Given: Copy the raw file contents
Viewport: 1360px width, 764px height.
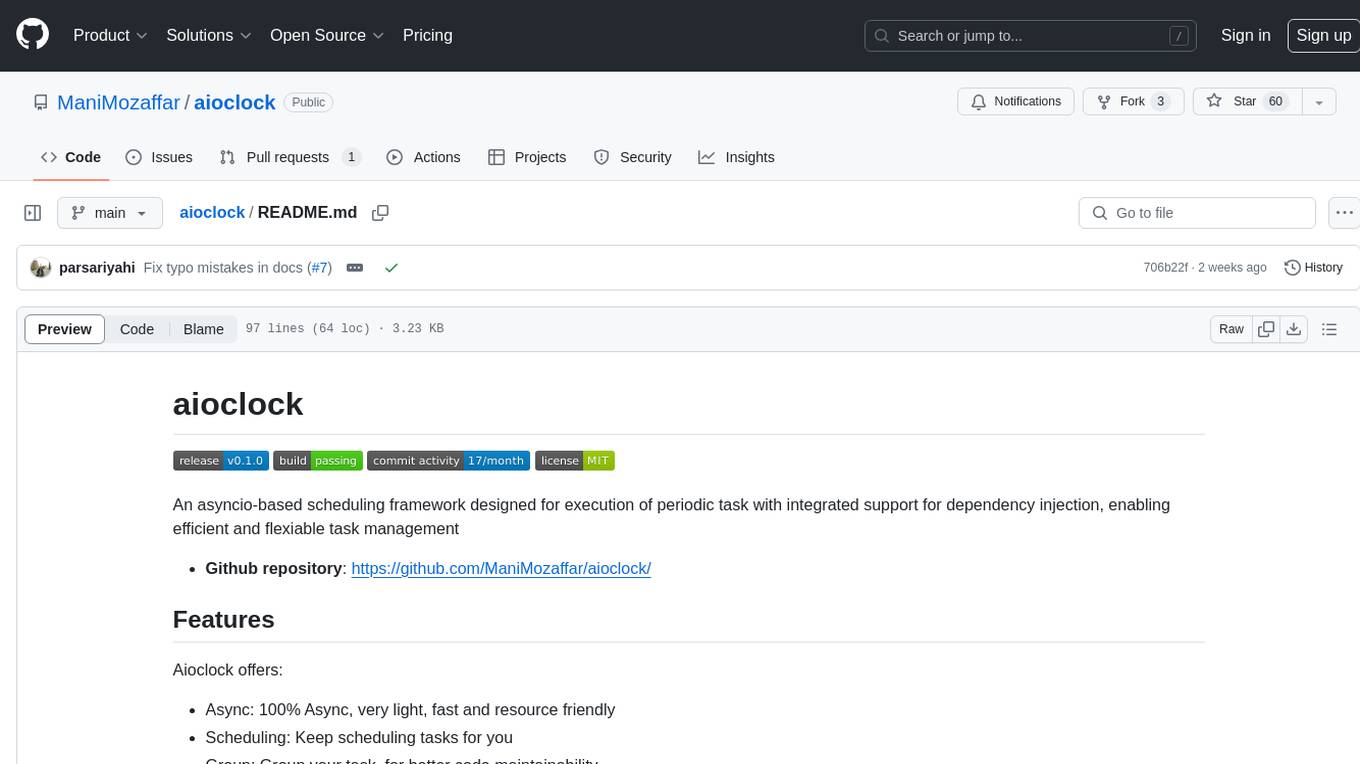Looking at the screenshot, I should click(1267, 329).
